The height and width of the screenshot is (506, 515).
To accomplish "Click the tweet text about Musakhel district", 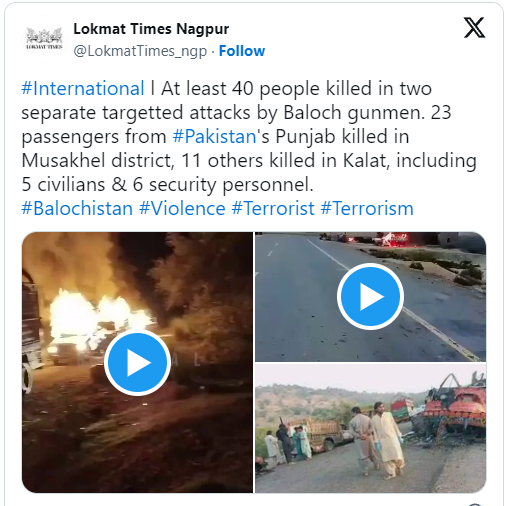I will coord(98,161).
